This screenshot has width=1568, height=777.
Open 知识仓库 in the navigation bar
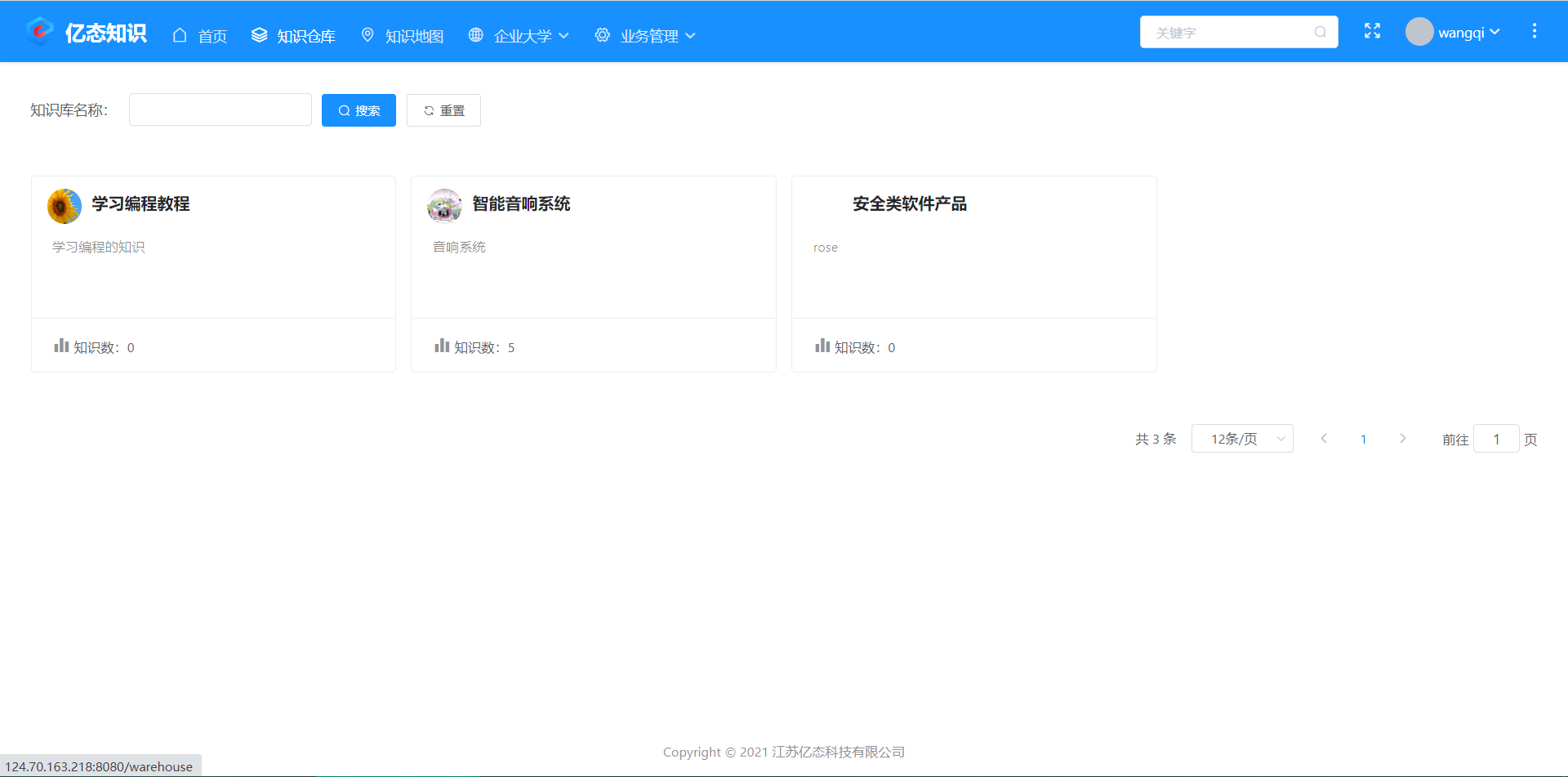294,36
